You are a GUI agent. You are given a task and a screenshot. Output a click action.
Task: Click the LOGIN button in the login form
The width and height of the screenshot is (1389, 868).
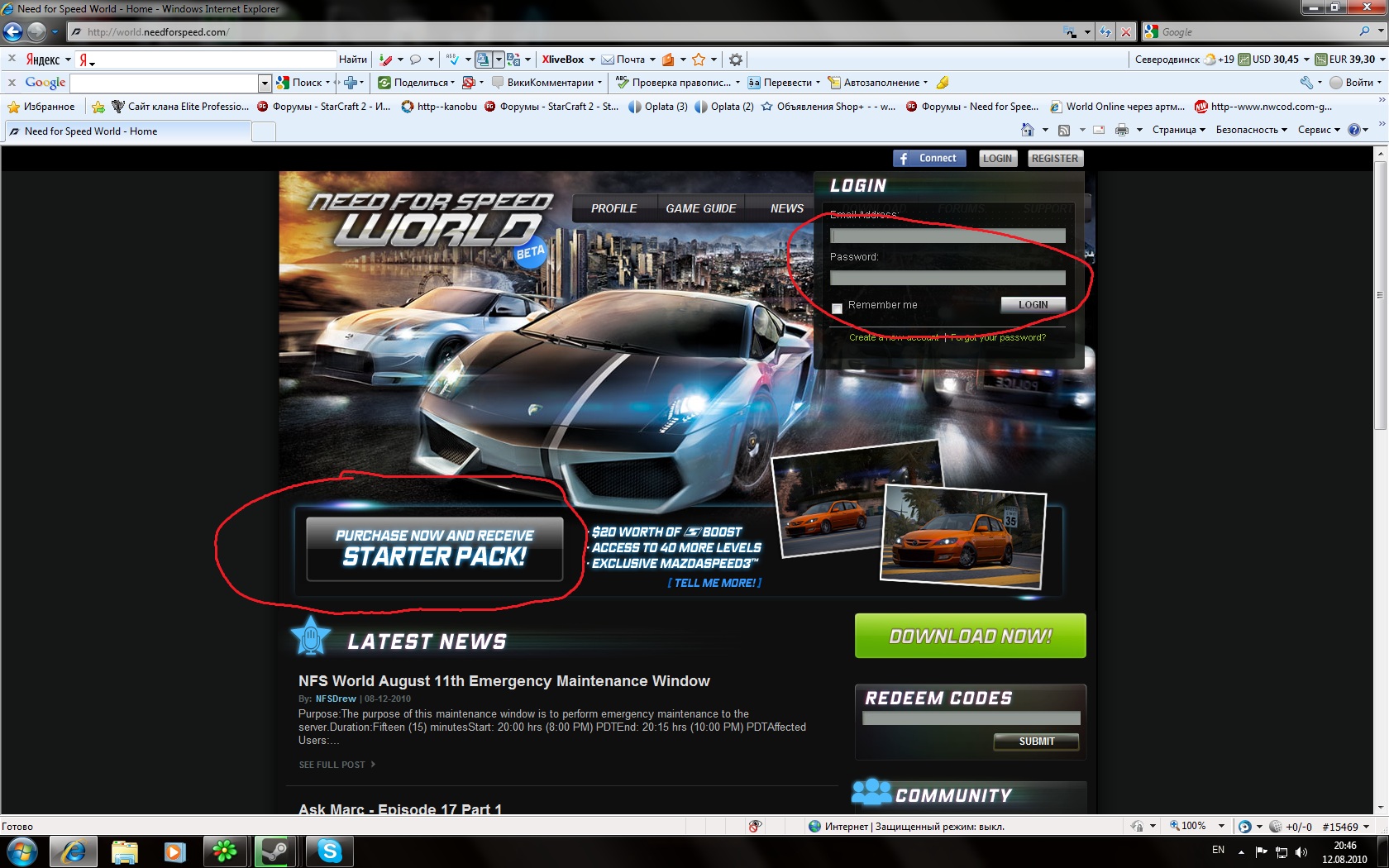(1033, 305)
